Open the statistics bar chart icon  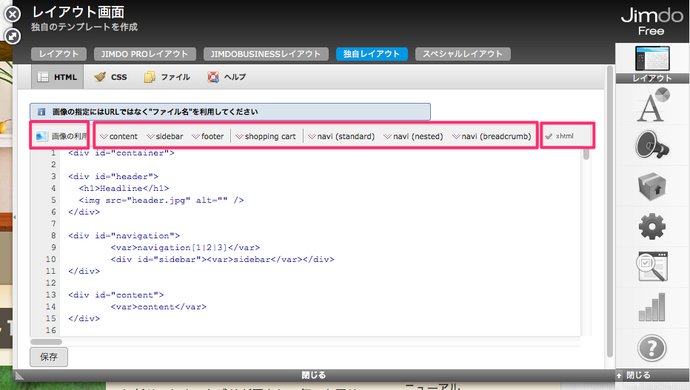click(652, 307)
